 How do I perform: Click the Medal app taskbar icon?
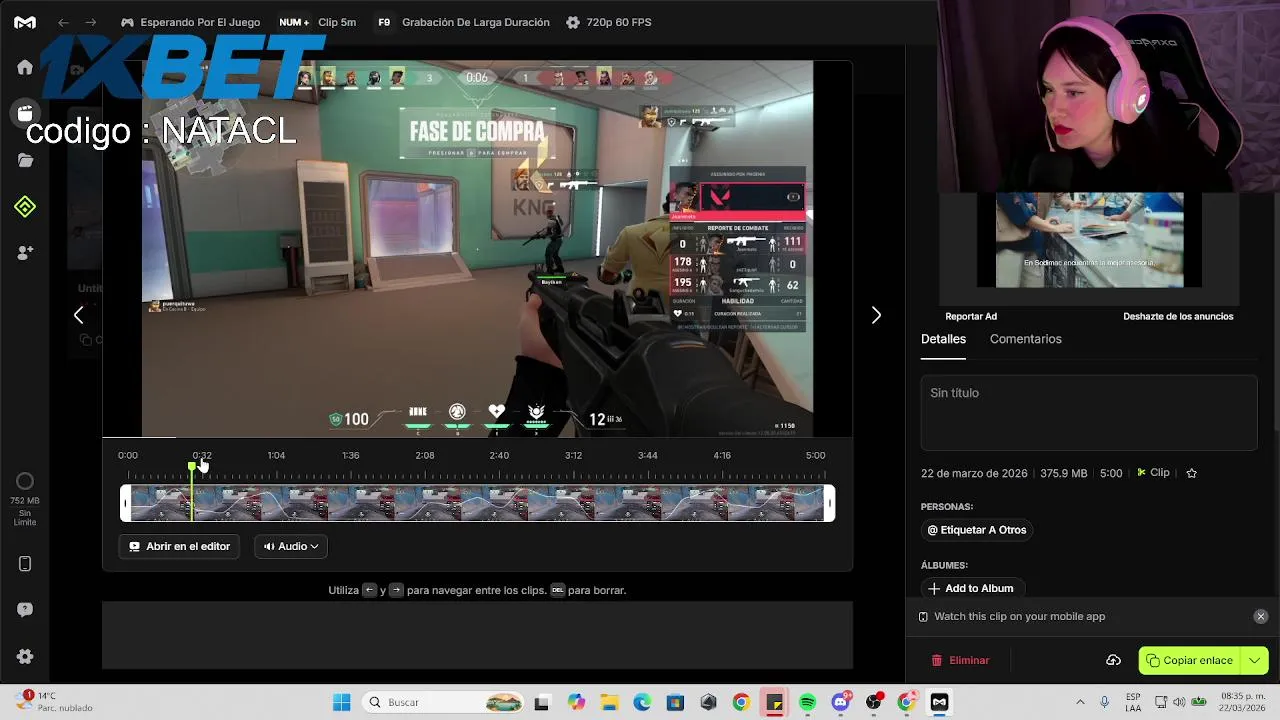coord(939,702)
